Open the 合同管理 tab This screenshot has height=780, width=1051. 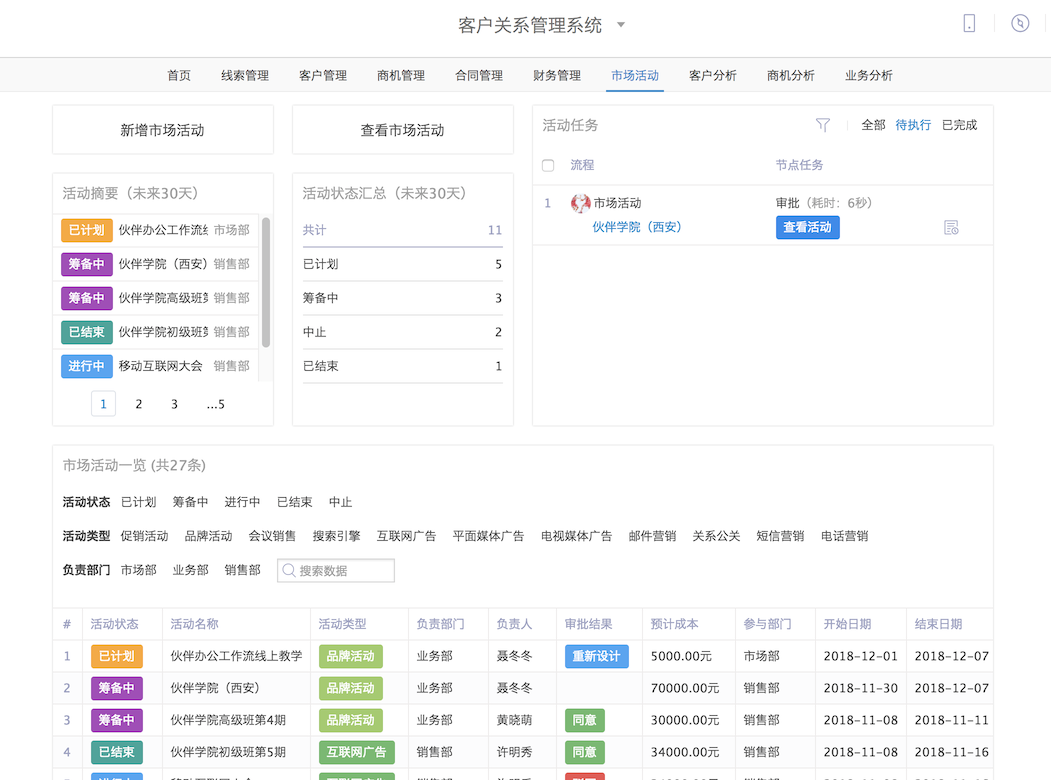(x=479, y=75)
